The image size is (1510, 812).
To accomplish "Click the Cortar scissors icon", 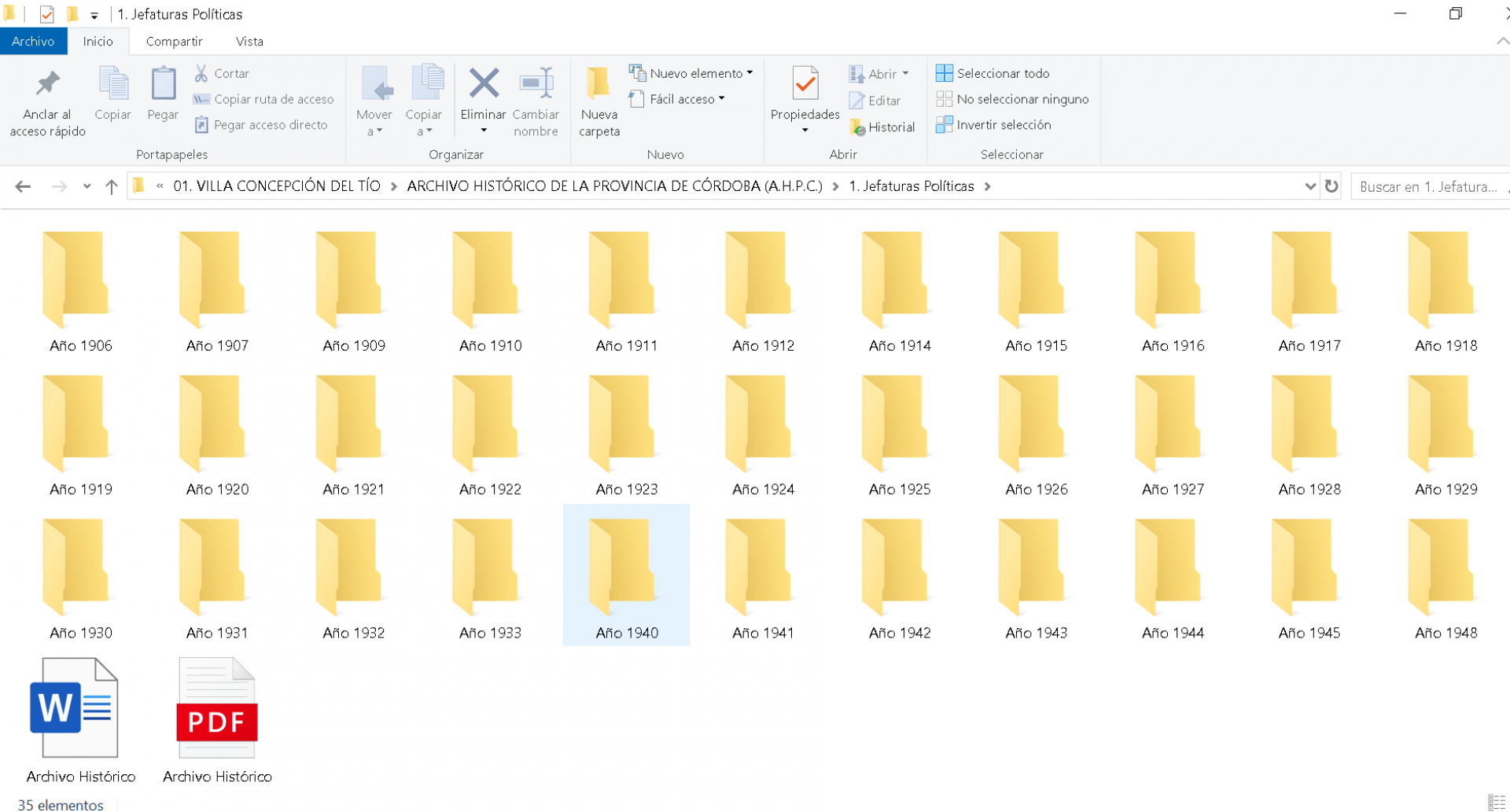I will point(201,73).
